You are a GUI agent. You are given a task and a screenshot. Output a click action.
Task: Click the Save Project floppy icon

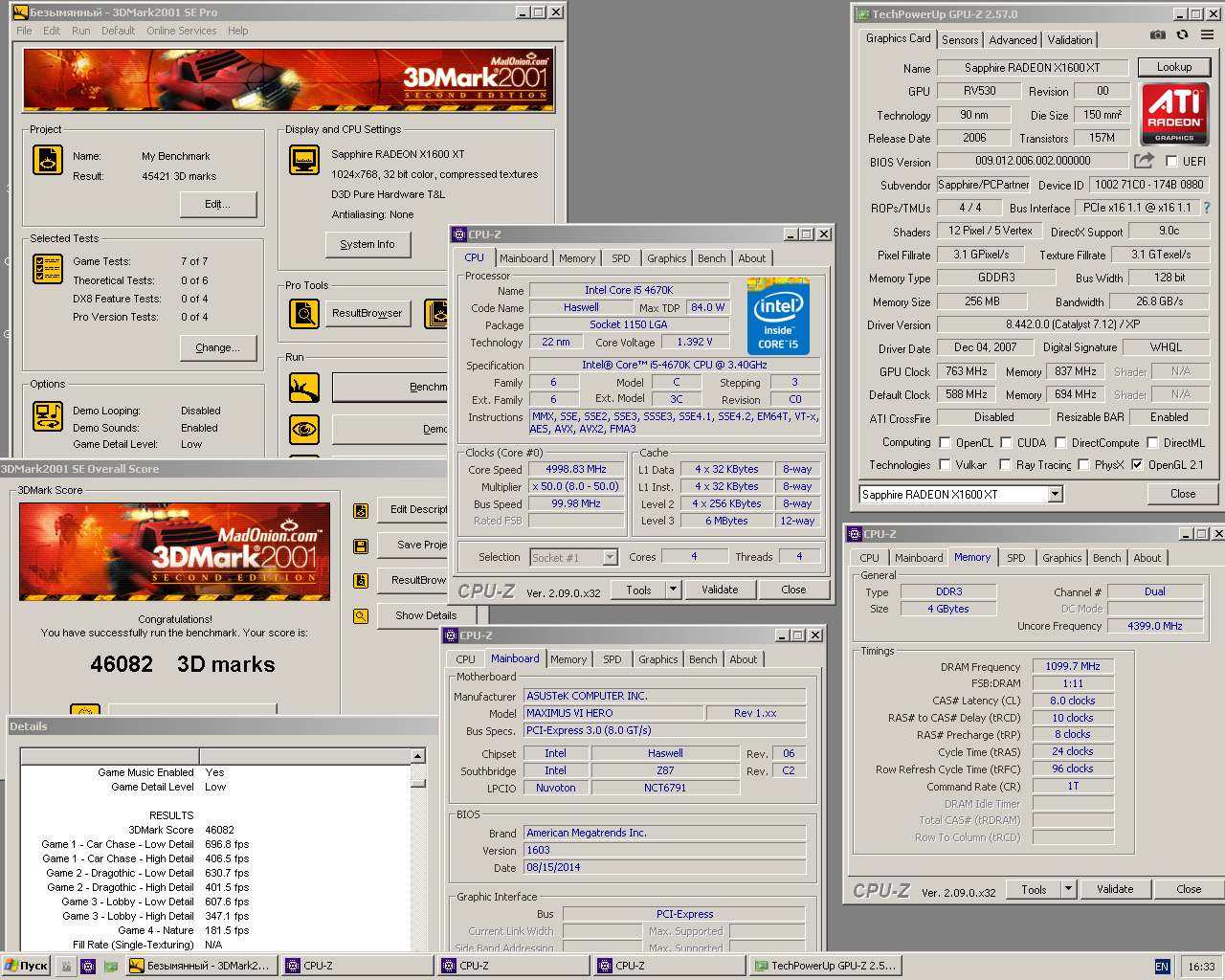pos(361,546)
